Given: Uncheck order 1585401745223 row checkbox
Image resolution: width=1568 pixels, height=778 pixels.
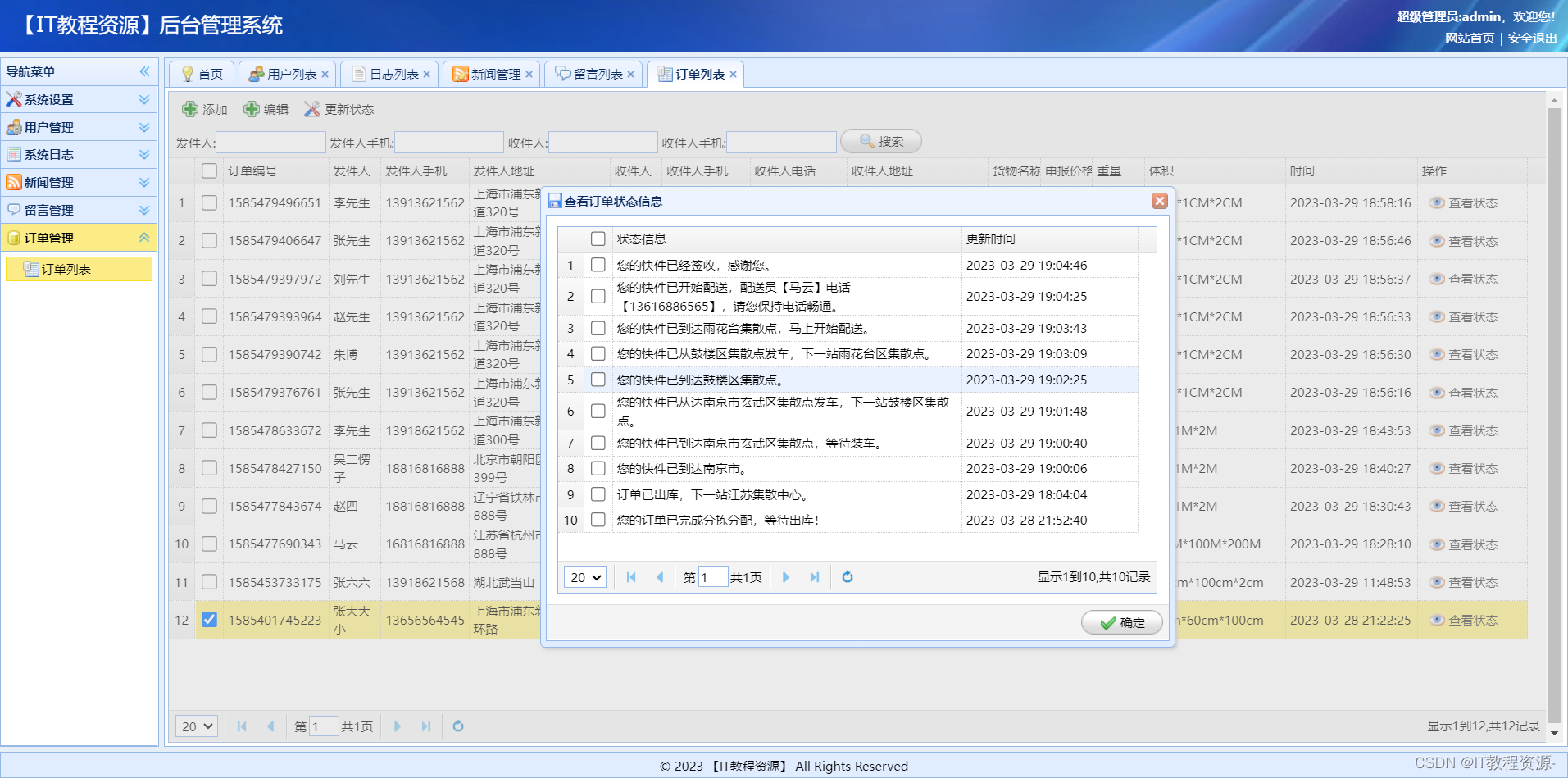Looking at the screenshot, I should click(210, 620).
